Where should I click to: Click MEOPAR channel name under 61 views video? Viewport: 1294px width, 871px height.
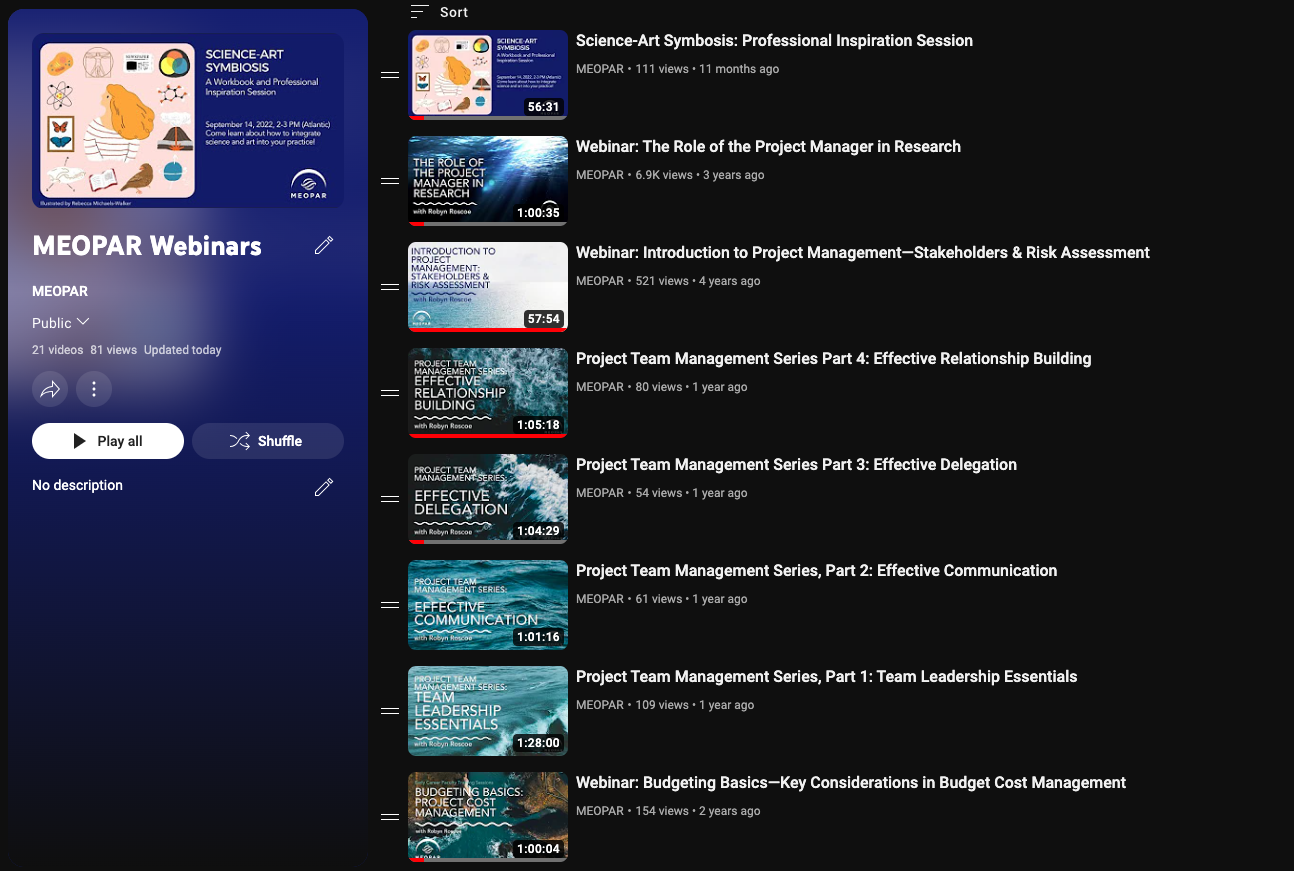coord(600,599)
